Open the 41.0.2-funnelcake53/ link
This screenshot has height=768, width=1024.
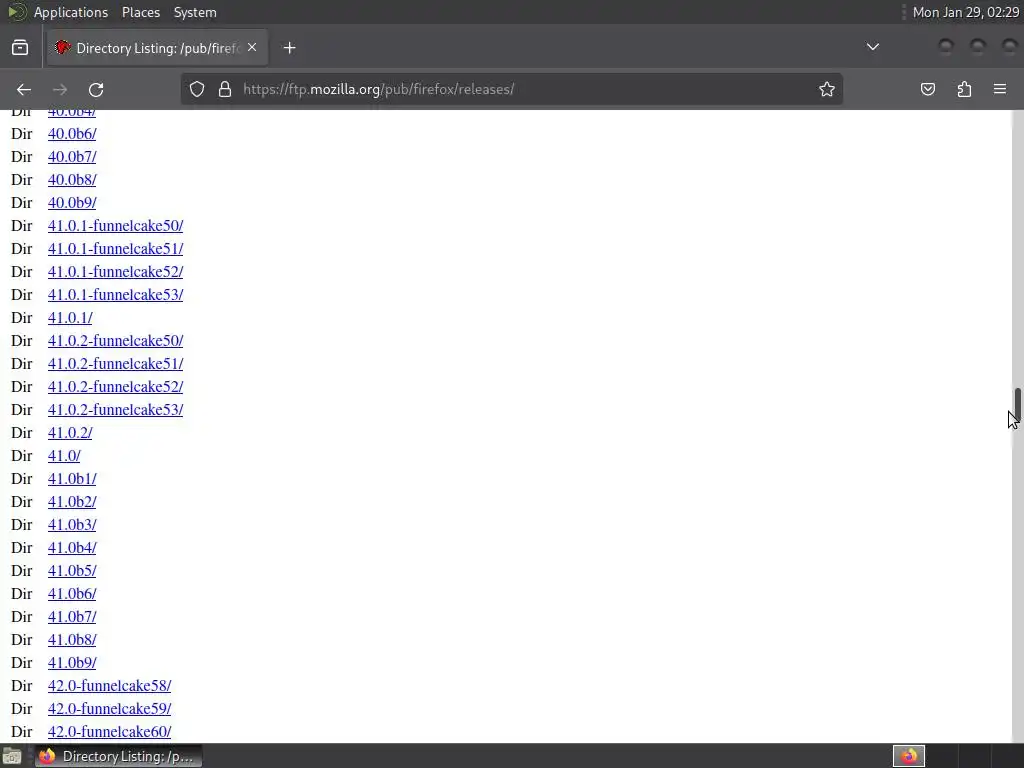click(116, 409)
